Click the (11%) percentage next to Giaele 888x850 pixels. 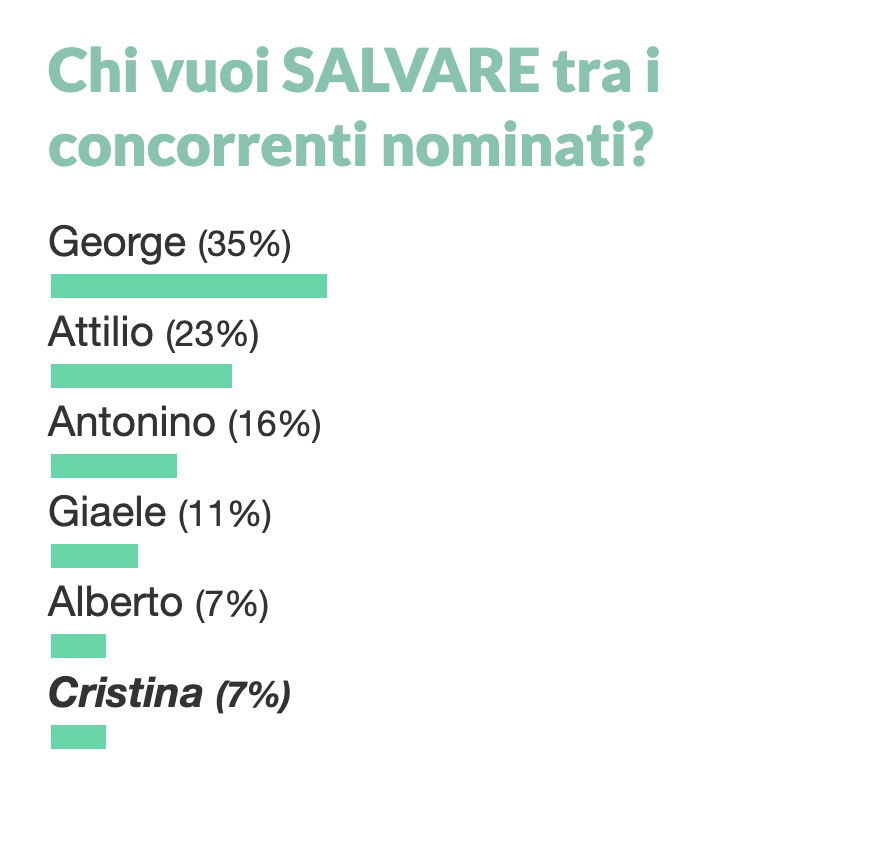(x=225, y=515)
